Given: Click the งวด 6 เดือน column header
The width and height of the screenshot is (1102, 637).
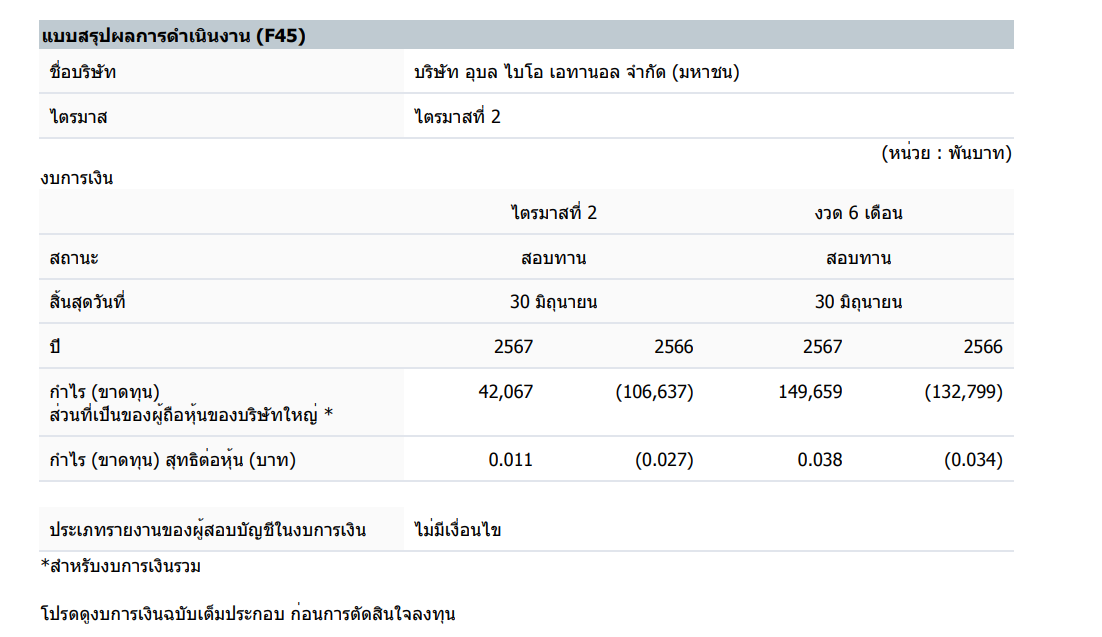Looking at the screenshot, I should pos(858,213).
